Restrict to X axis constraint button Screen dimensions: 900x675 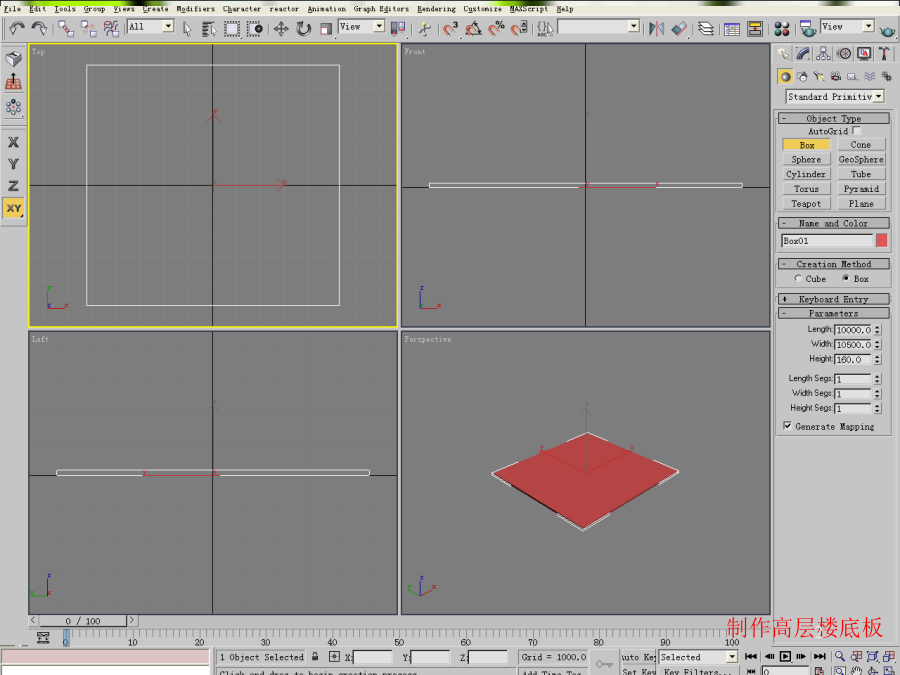(13, 142)
